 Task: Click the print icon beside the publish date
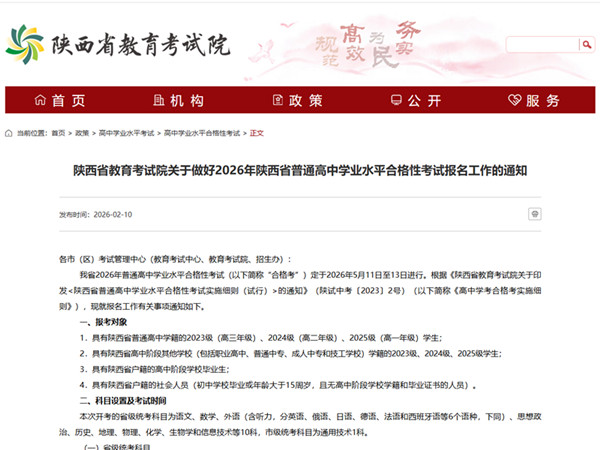tap(535, 214)
